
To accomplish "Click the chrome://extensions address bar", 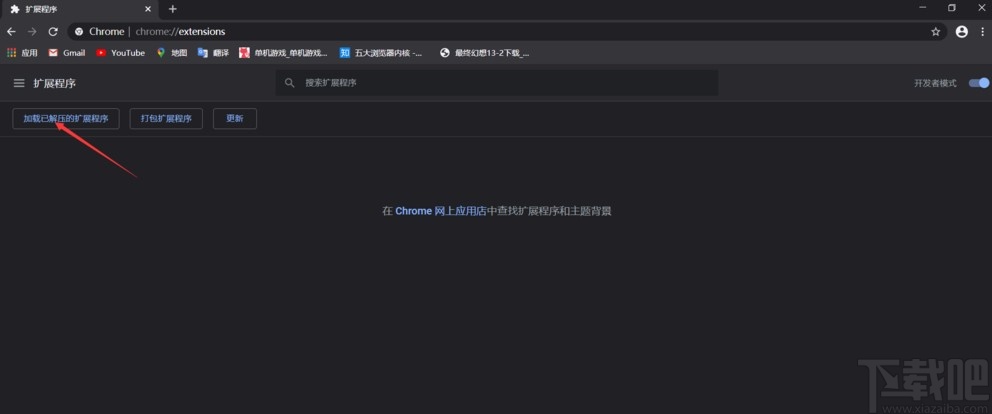I will [x=506, y=32].
